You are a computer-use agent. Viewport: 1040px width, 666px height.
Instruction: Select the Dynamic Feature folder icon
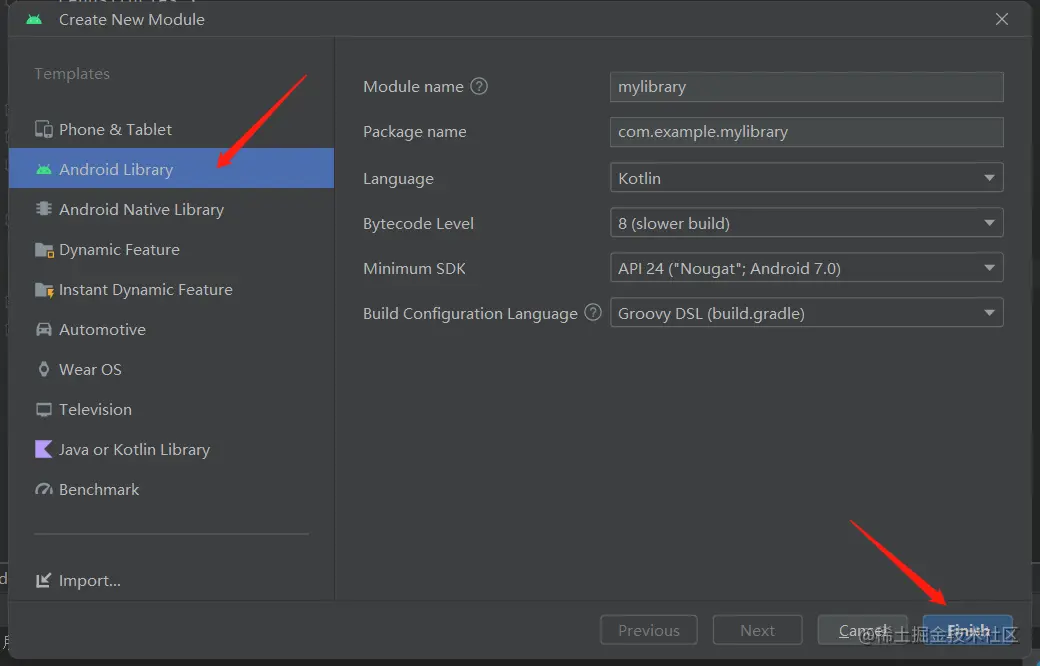click(x=44, y=250)
